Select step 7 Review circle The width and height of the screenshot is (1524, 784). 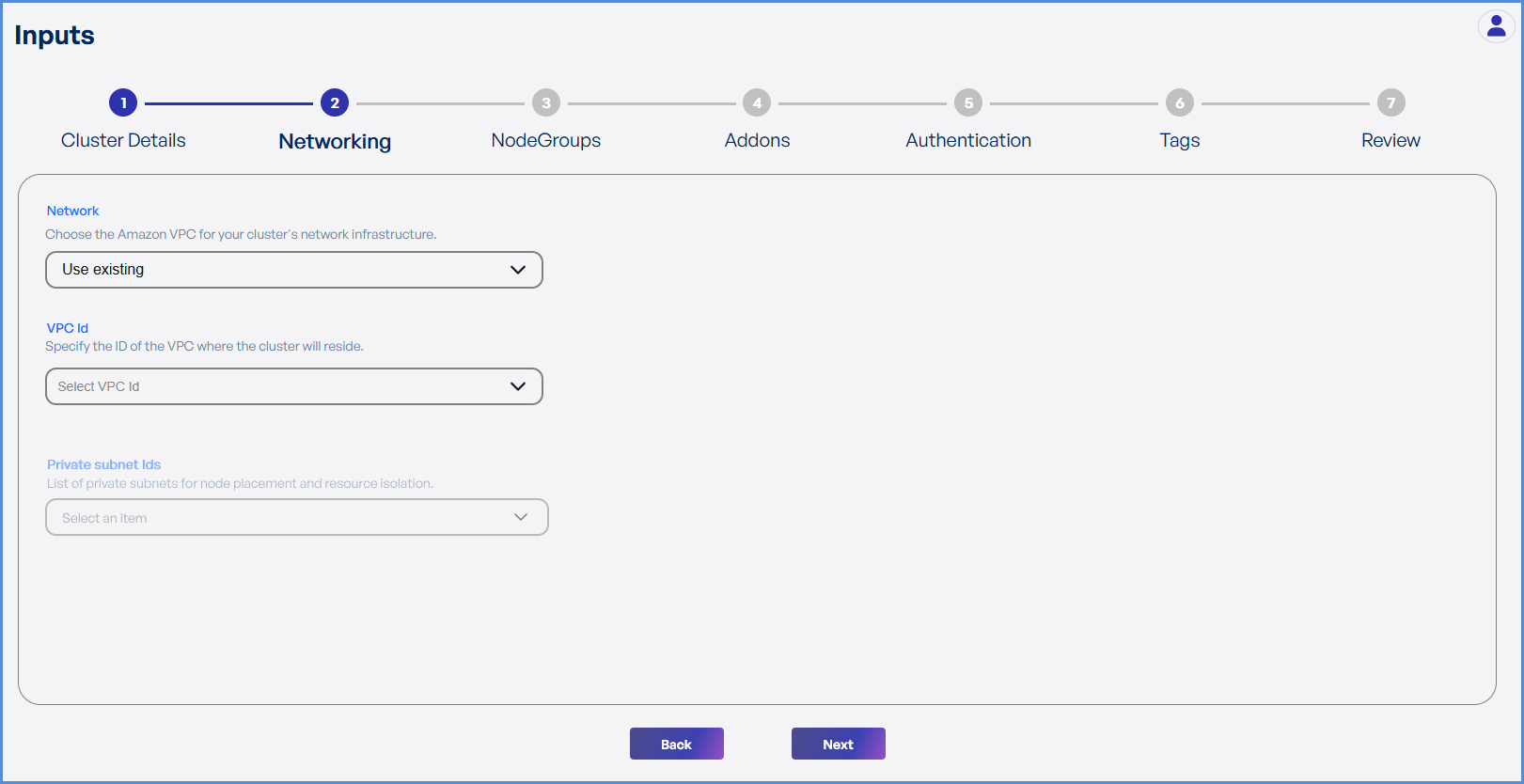point(1390,102)
